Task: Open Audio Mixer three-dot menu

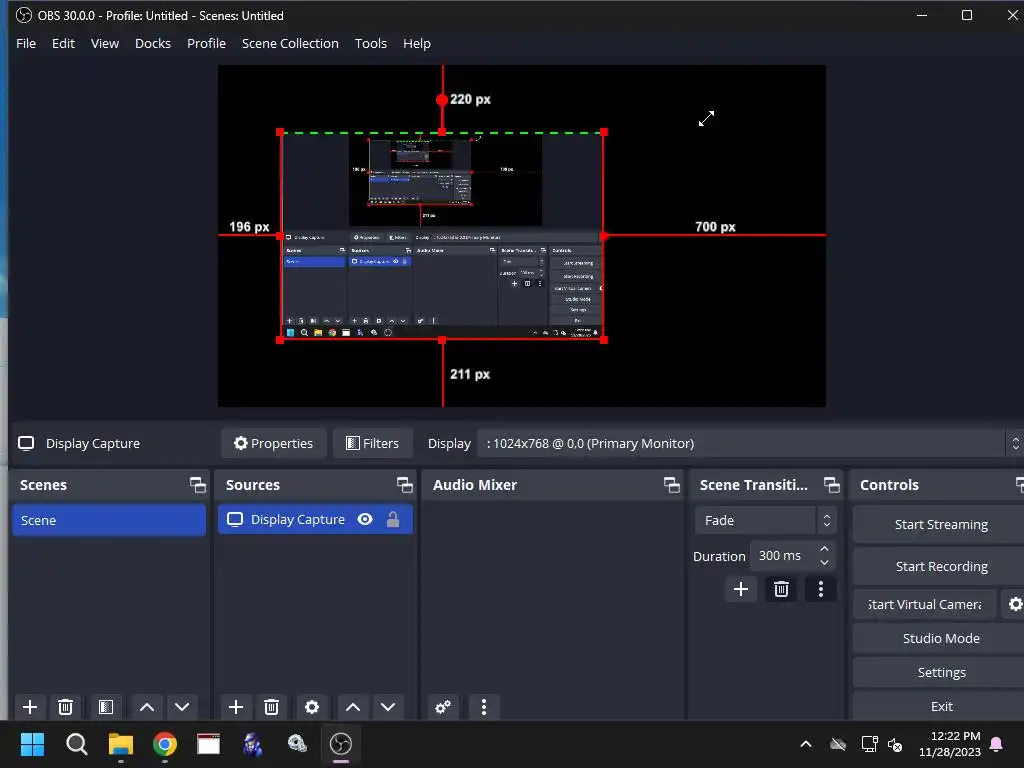Action: point(484,707)
